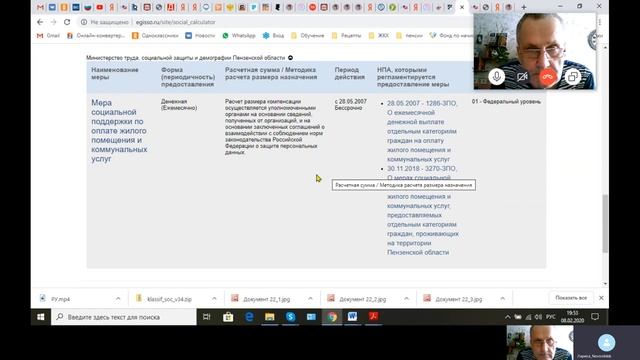The height and width of the screenshot is (360, 640).
Task: Open the WhatsApp bookmark
Action: click(239, 36)
